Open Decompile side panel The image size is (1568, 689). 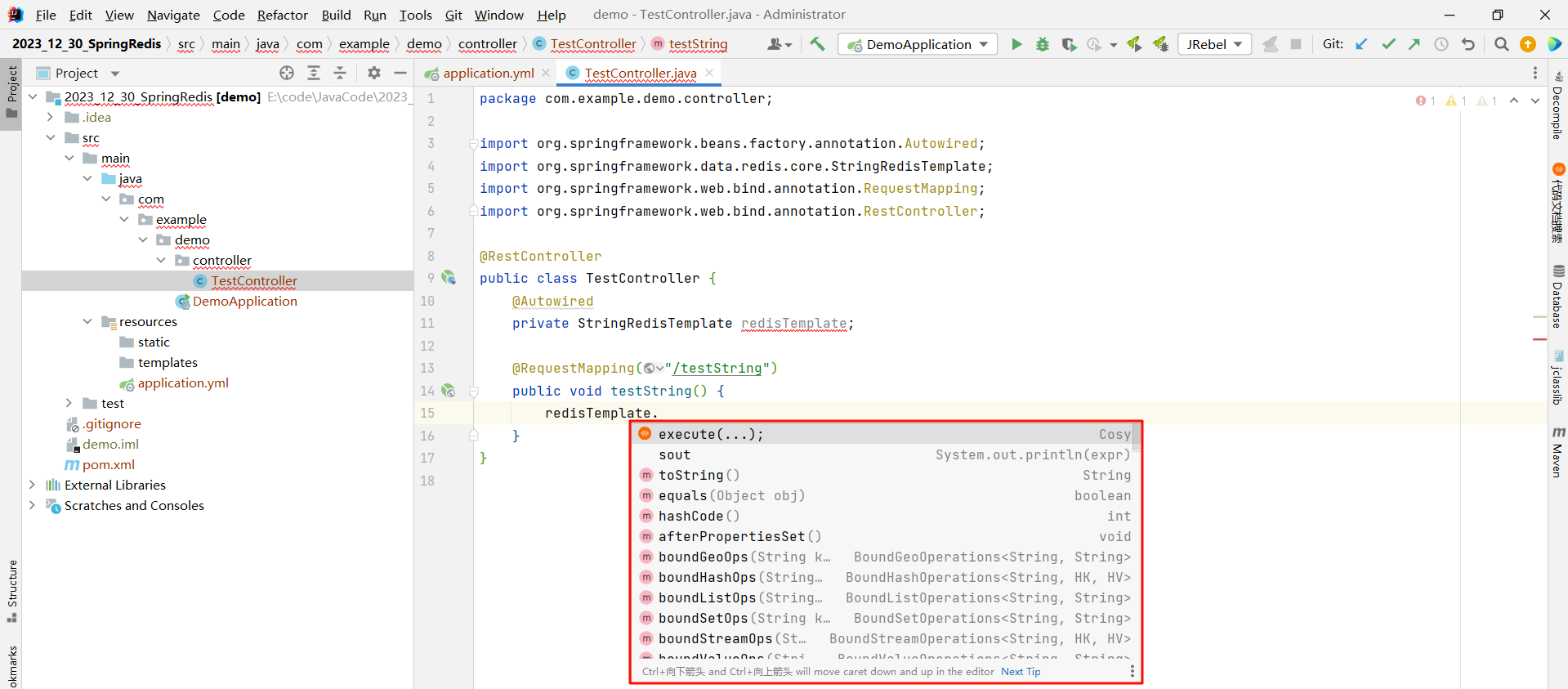click(1557, 106)
